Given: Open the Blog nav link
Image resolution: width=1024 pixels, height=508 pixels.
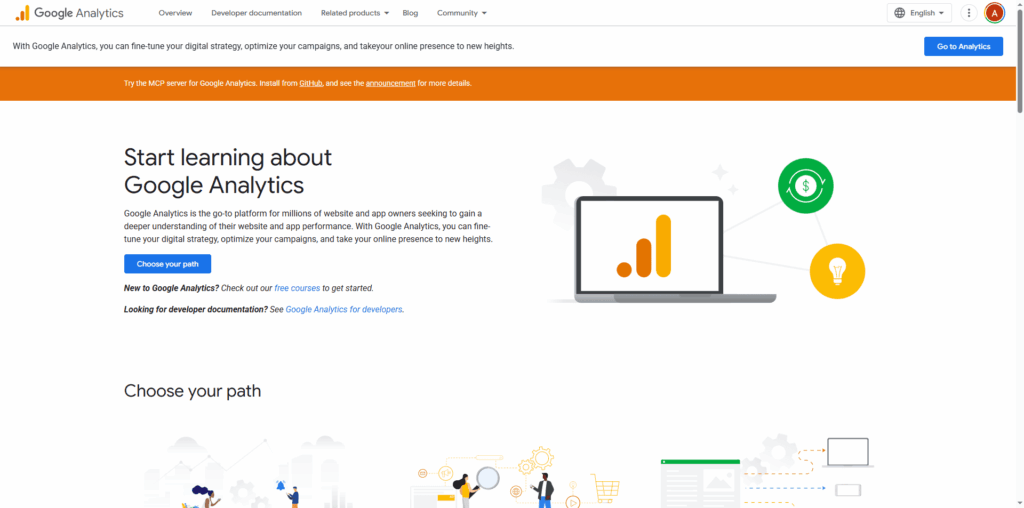Looking at the screenshot, I should coord(410,13).
